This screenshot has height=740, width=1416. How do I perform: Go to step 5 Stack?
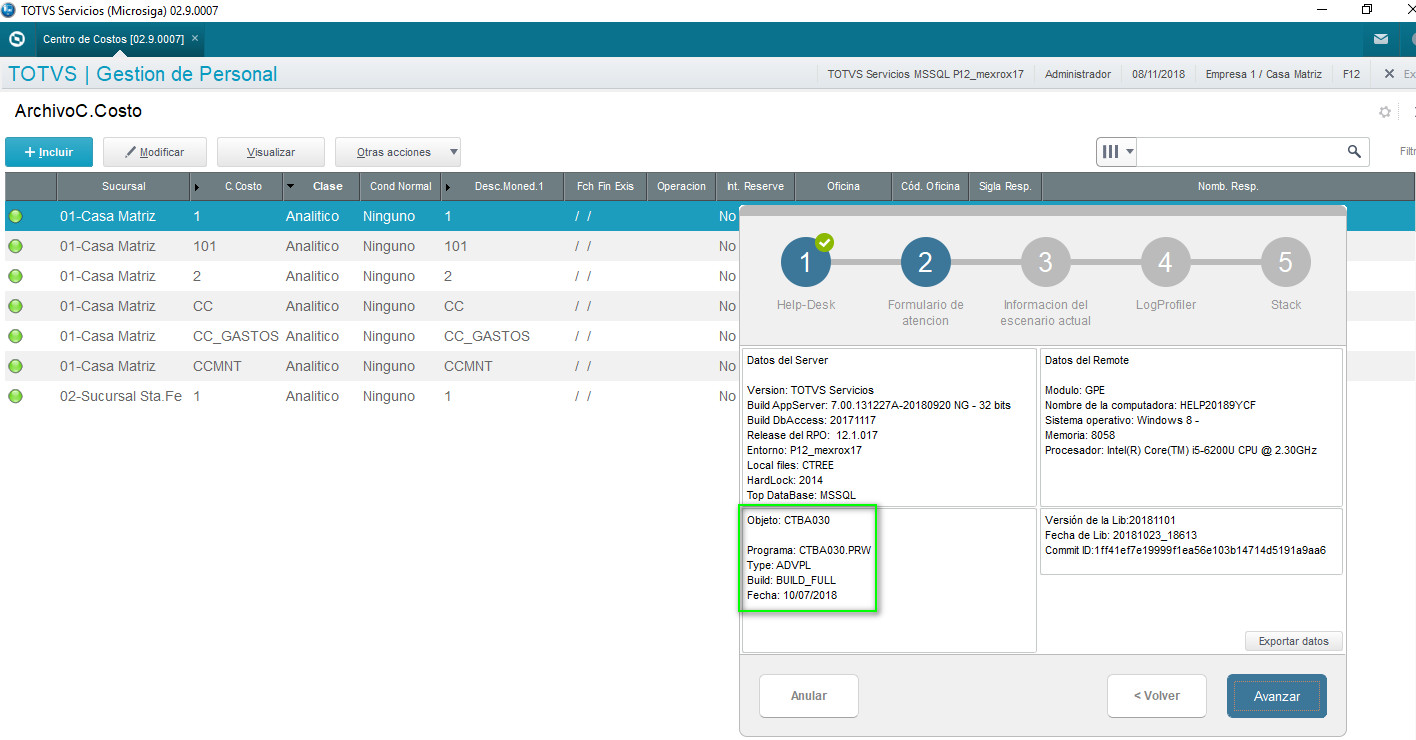click(1285, 262)
